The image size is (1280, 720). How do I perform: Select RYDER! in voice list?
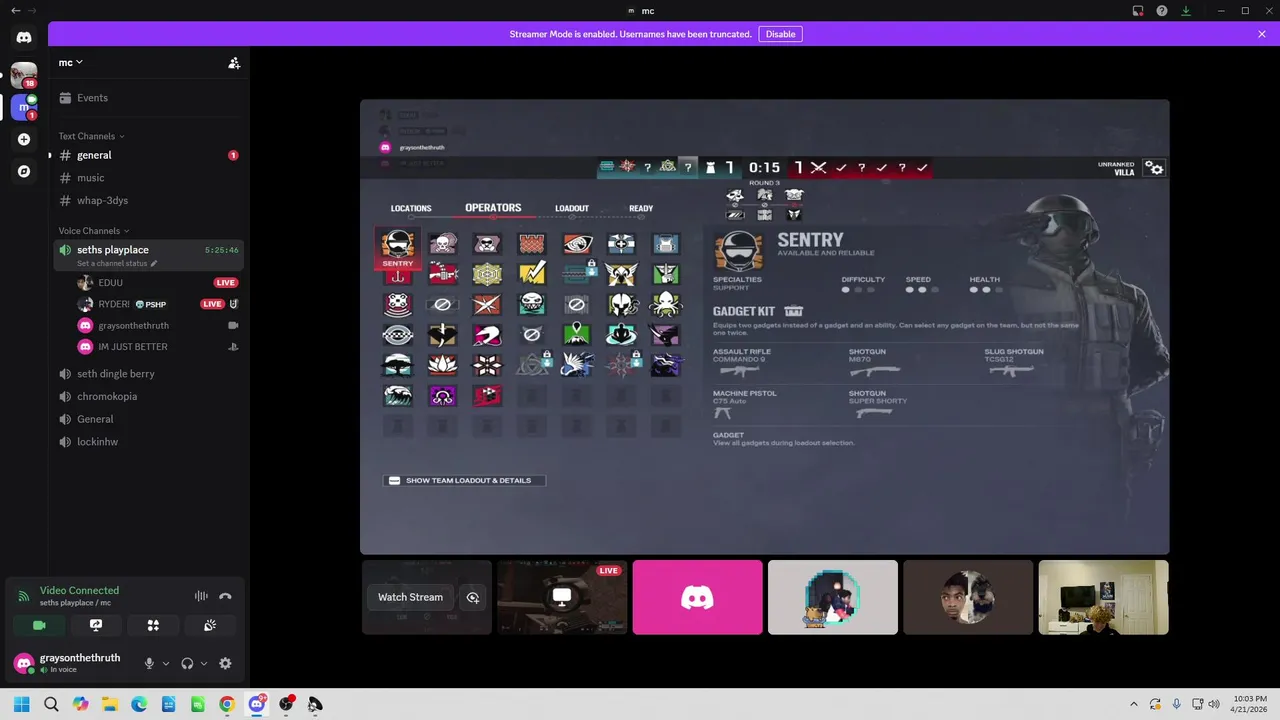[157, 304]
